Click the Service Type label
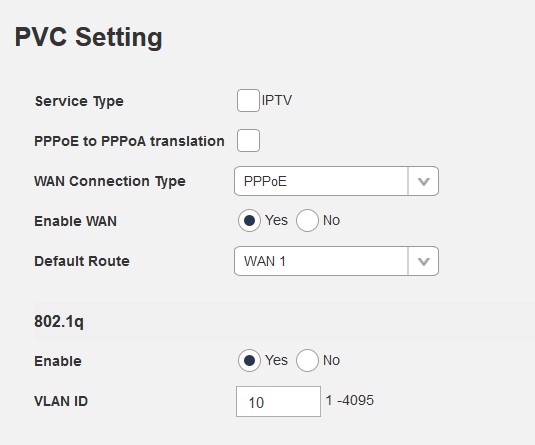 (x=79, y=101)
